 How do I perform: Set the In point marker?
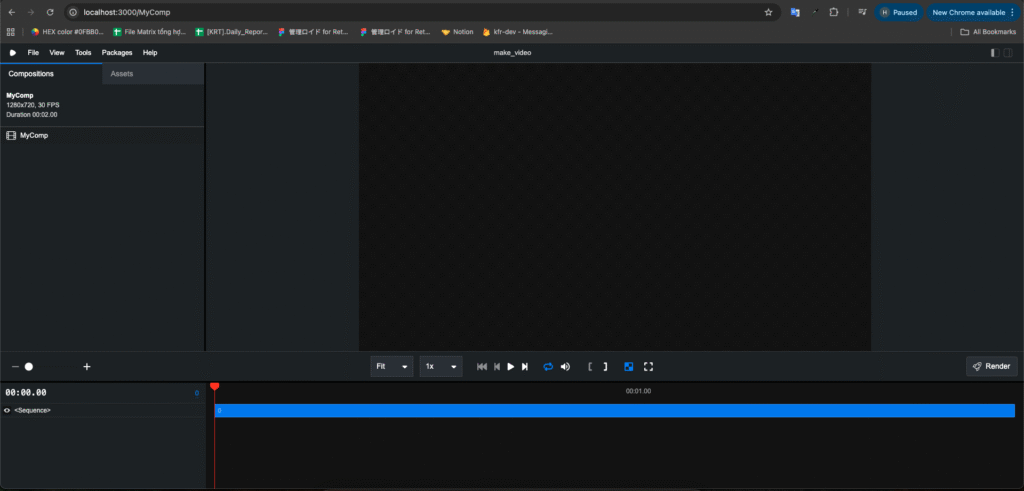pyautogui.click(x=591, y=367)
